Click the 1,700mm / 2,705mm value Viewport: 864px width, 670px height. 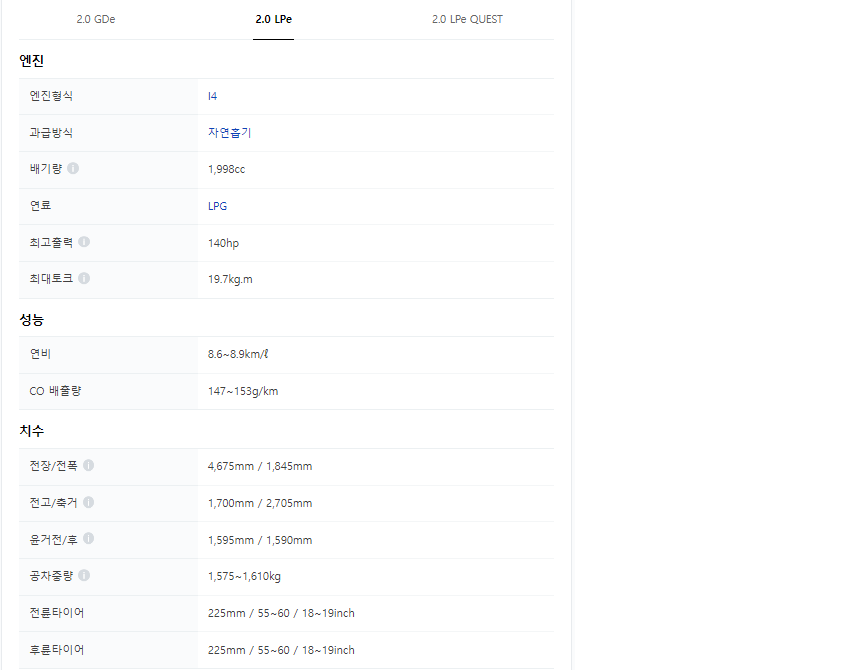pos(260,503)
